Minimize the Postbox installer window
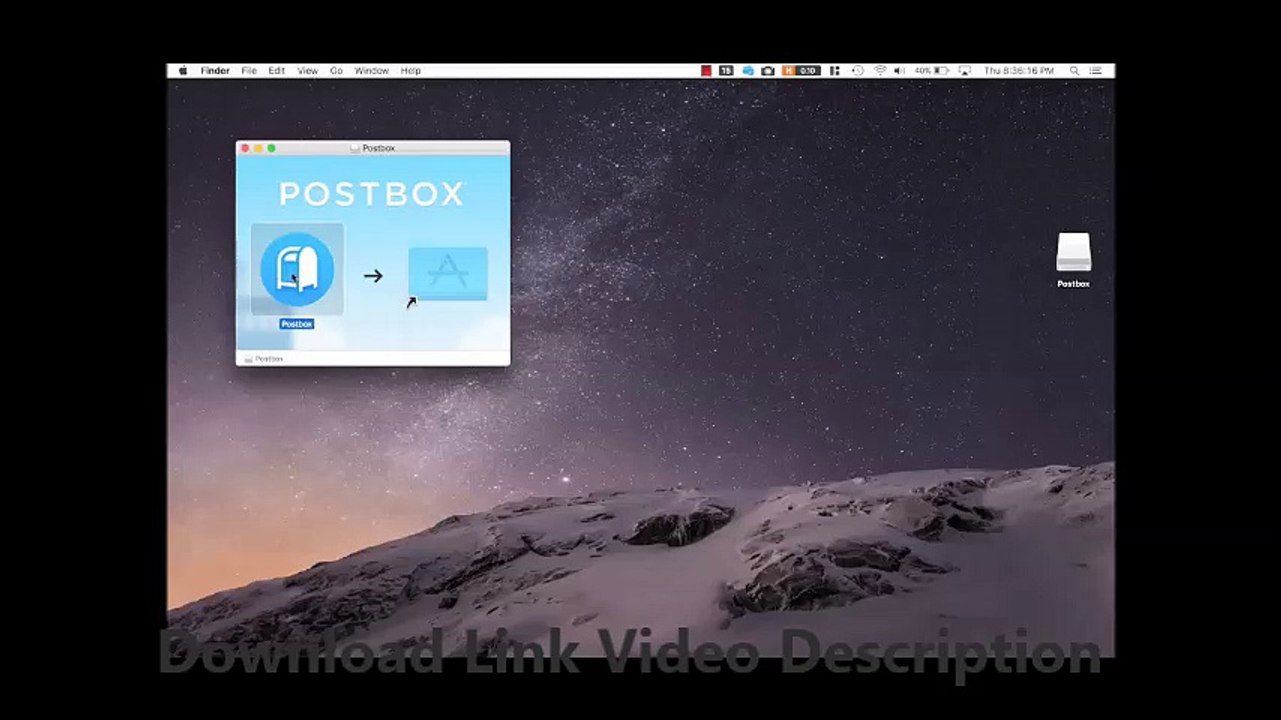 pyautogui.click(x=258, y=148)
